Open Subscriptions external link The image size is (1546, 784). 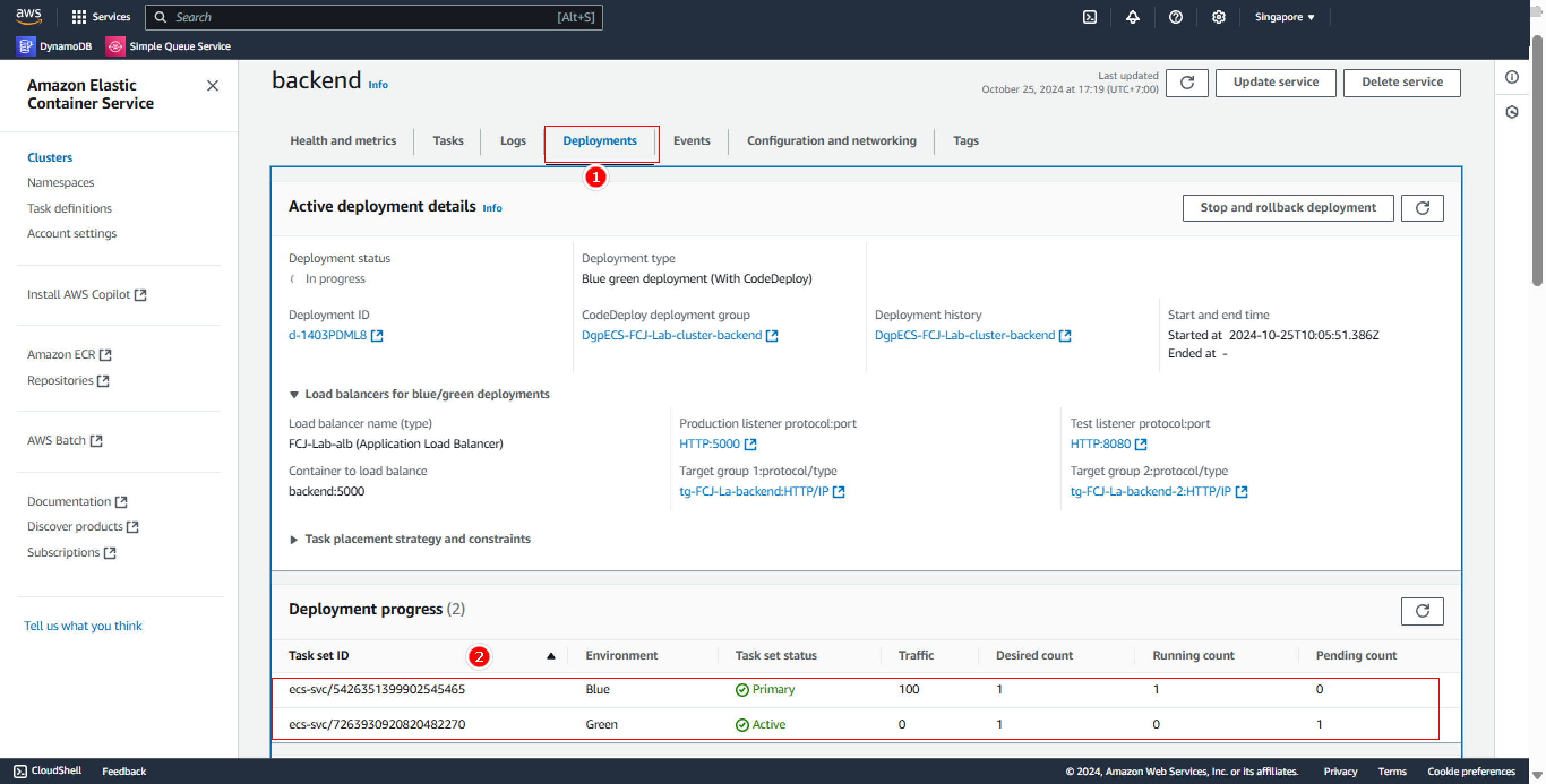point(71,553)
